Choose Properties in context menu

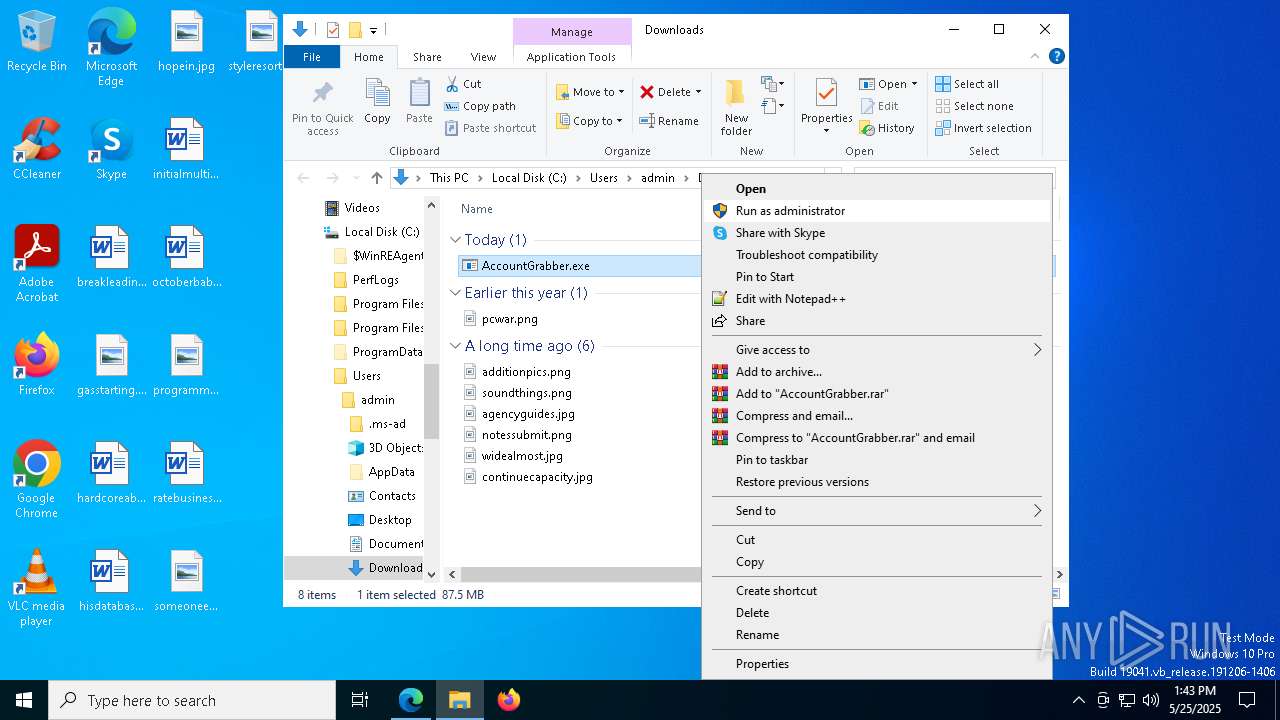tap(876, 664)
